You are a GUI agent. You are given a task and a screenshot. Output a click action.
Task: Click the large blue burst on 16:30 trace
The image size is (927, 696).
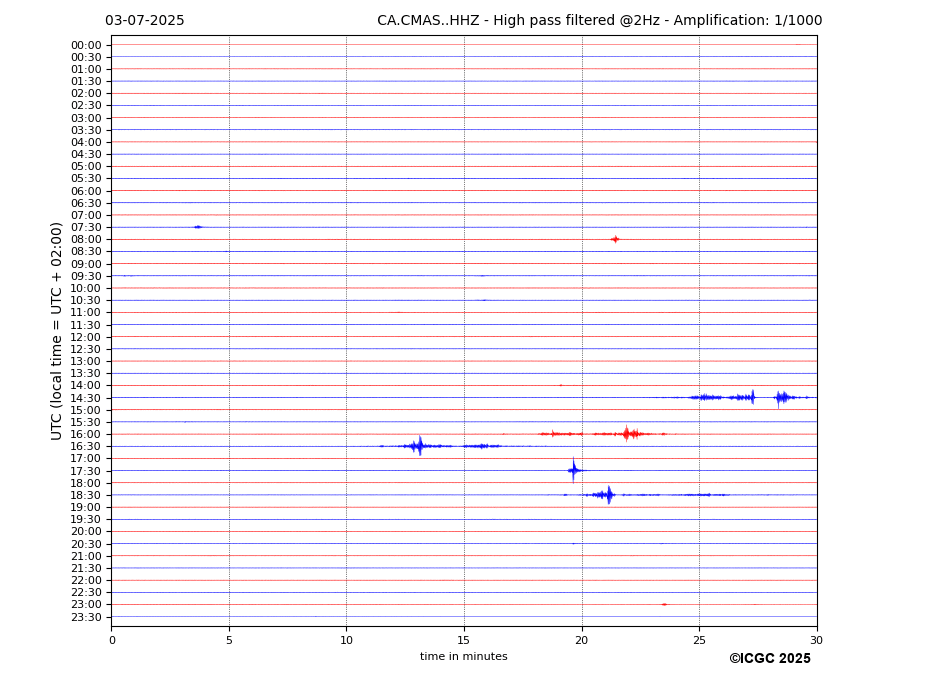[420, 446]
